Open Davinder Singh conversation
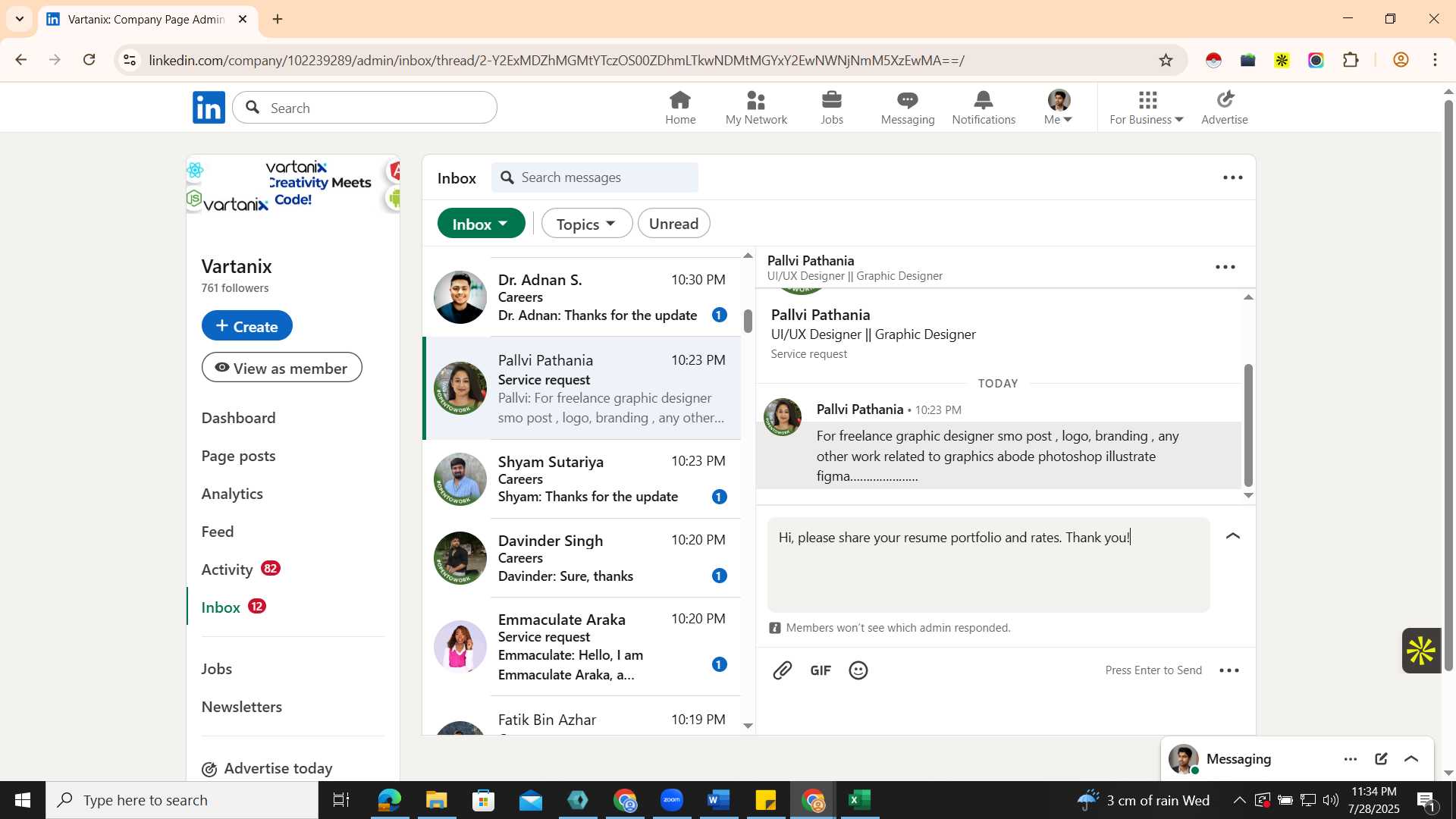Image resolution: width=1456 pixels, height=819 pixels. (582, 558)
